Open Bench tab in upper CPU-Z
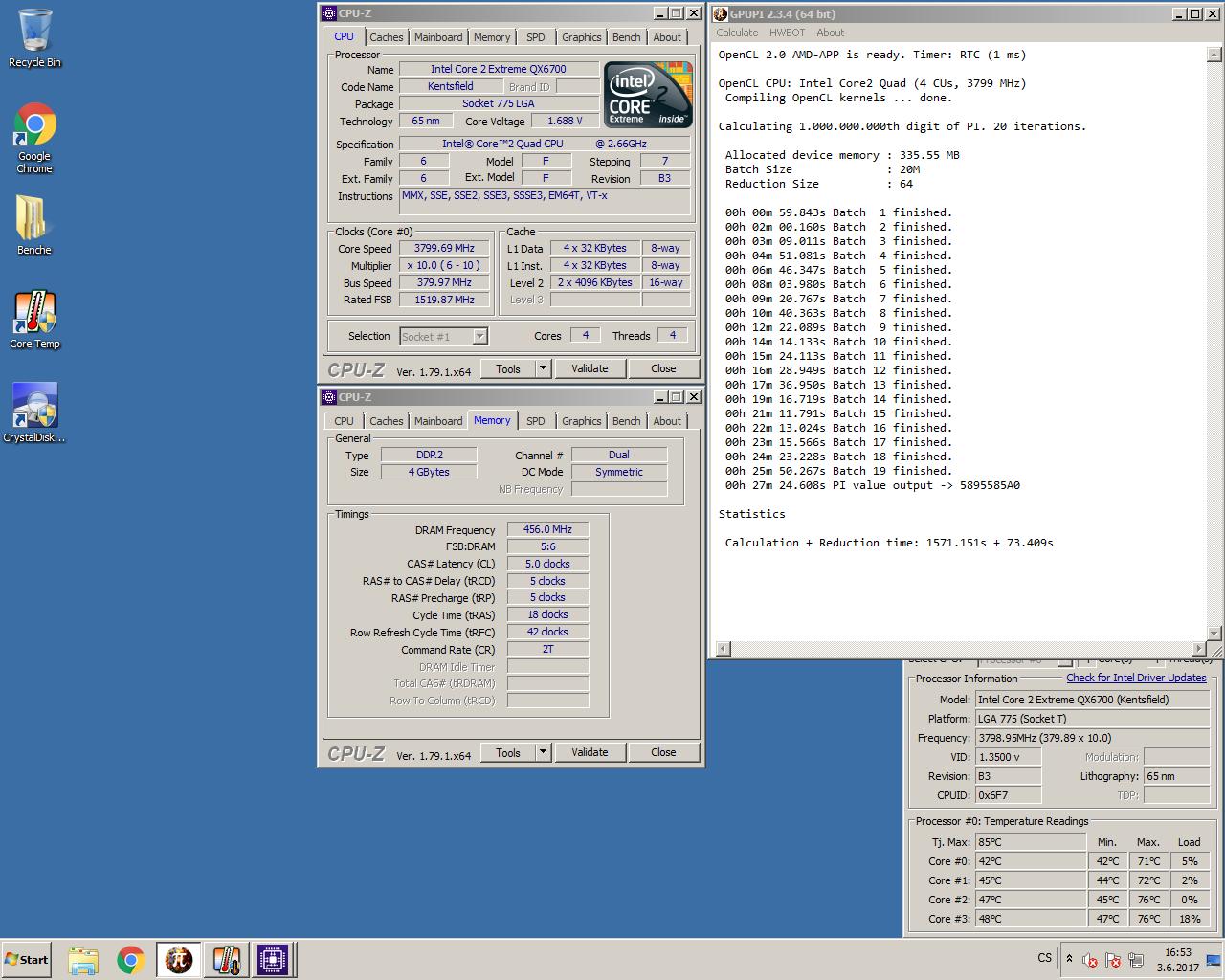Image resolution: width=1225 pixels, height=980 pixels. (x=627, y=37)
